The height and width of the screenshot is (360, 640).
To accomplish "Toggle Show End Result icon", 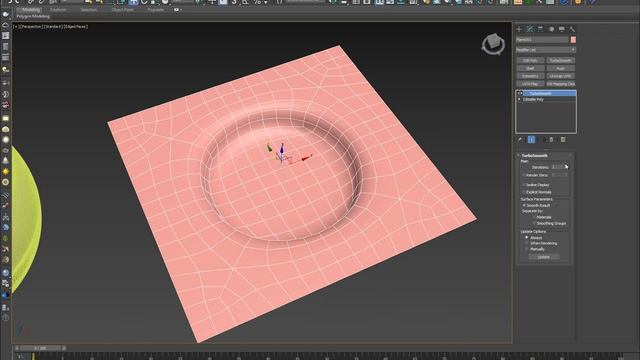I will tap(531, 140).
